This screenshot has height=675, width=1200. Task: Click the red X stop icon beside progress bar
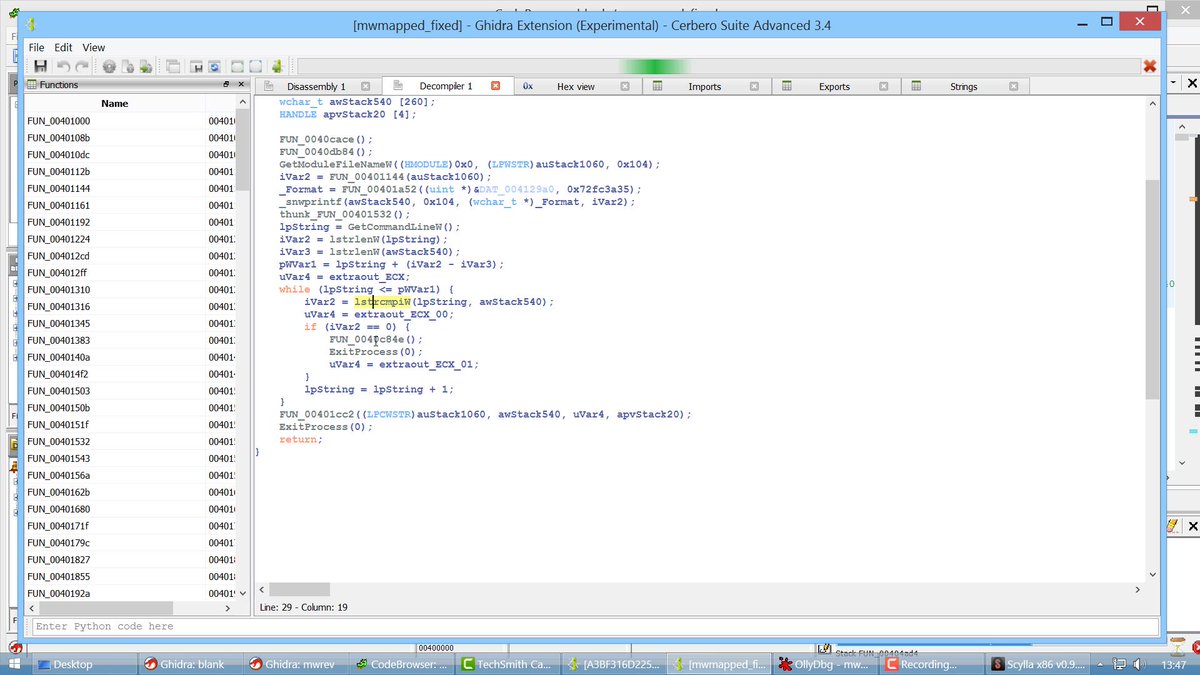coord(1150,66)
